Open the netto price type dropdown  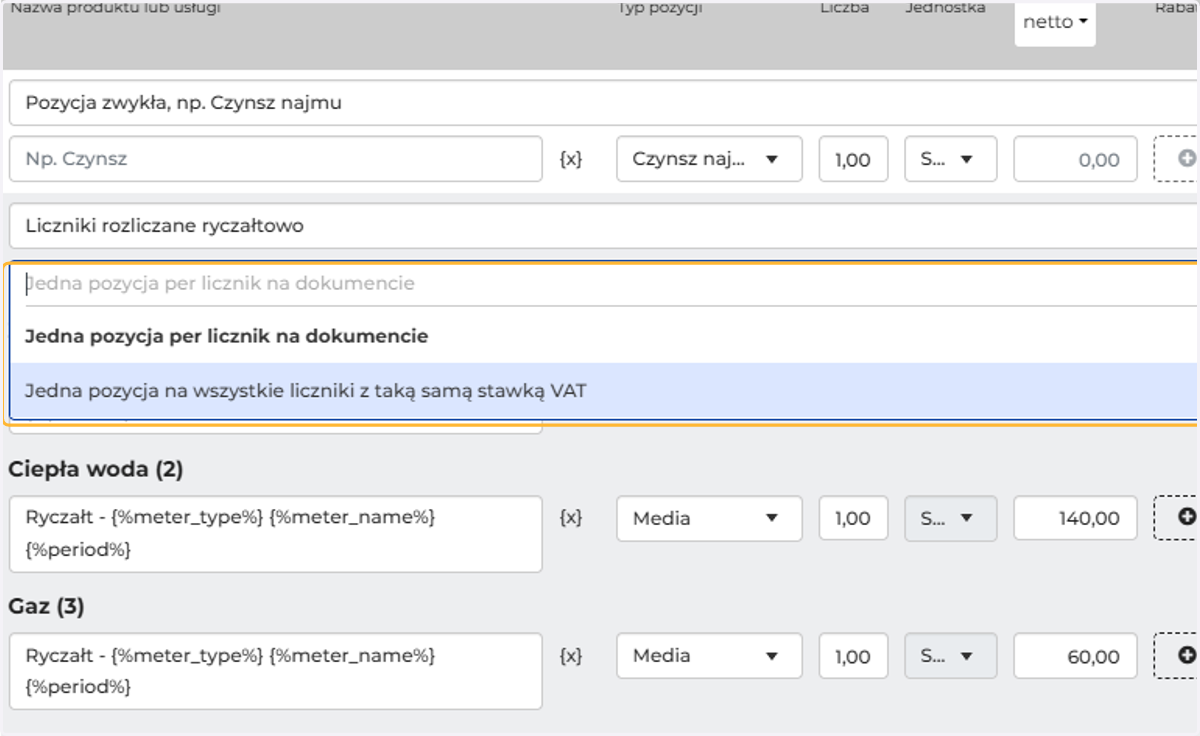pyautogui.click(x=1055, y=22)
